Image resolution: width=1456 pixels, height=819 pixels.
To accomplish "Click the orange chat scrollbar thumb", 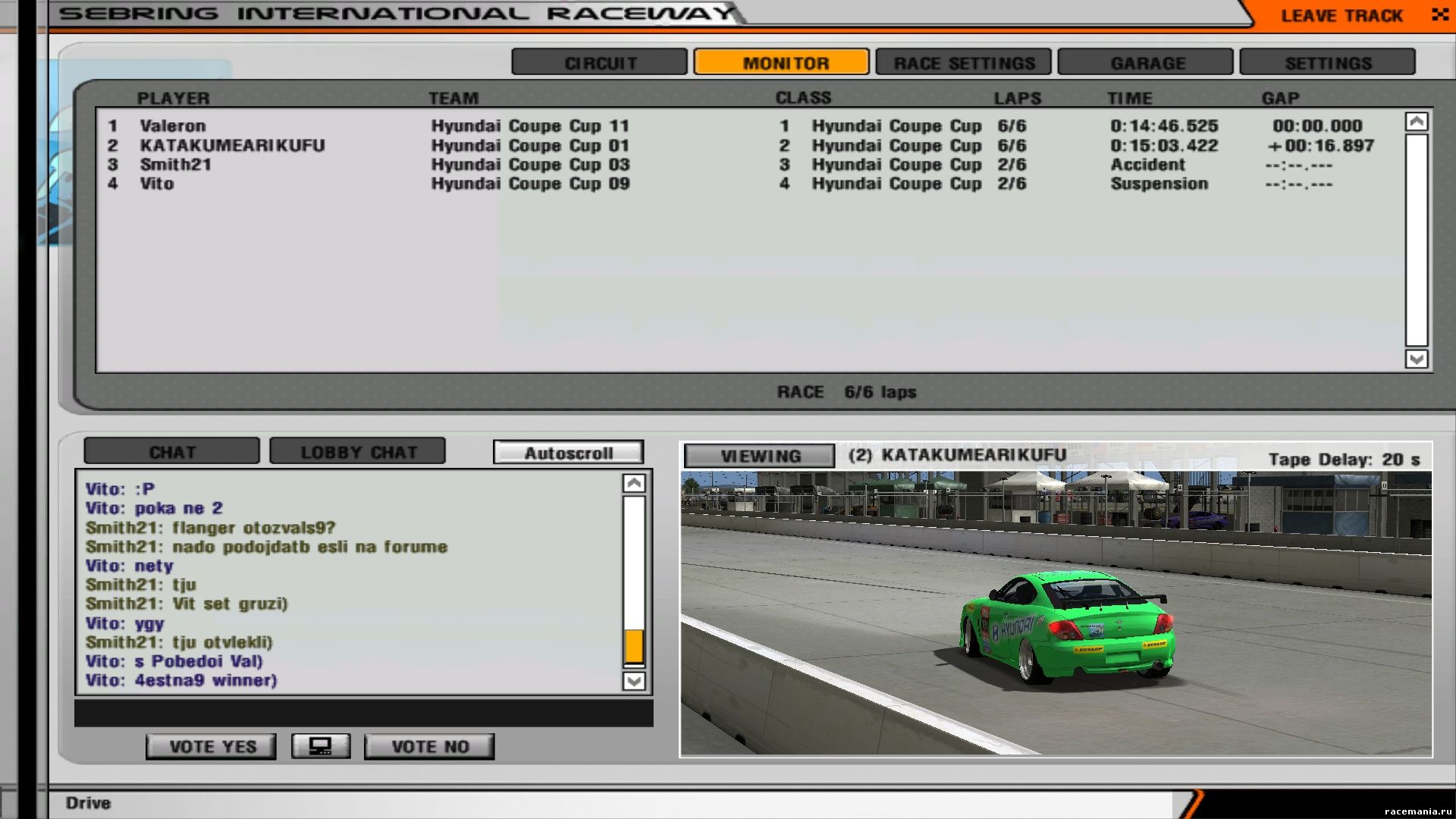I will pyautogui.click(x=634, y=647).
